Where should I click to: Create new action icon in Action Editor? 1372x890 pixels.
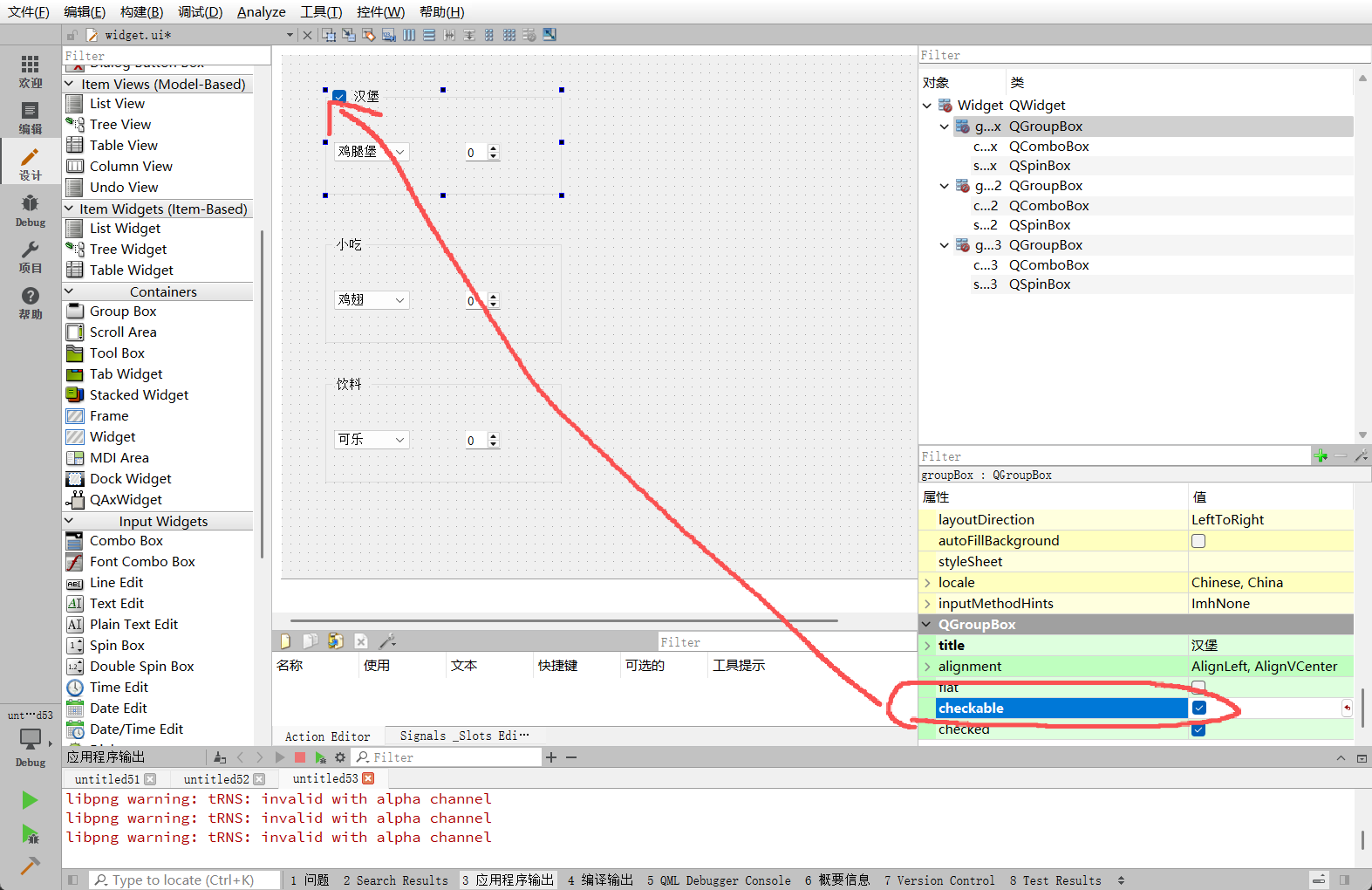[x=285, y=641]
